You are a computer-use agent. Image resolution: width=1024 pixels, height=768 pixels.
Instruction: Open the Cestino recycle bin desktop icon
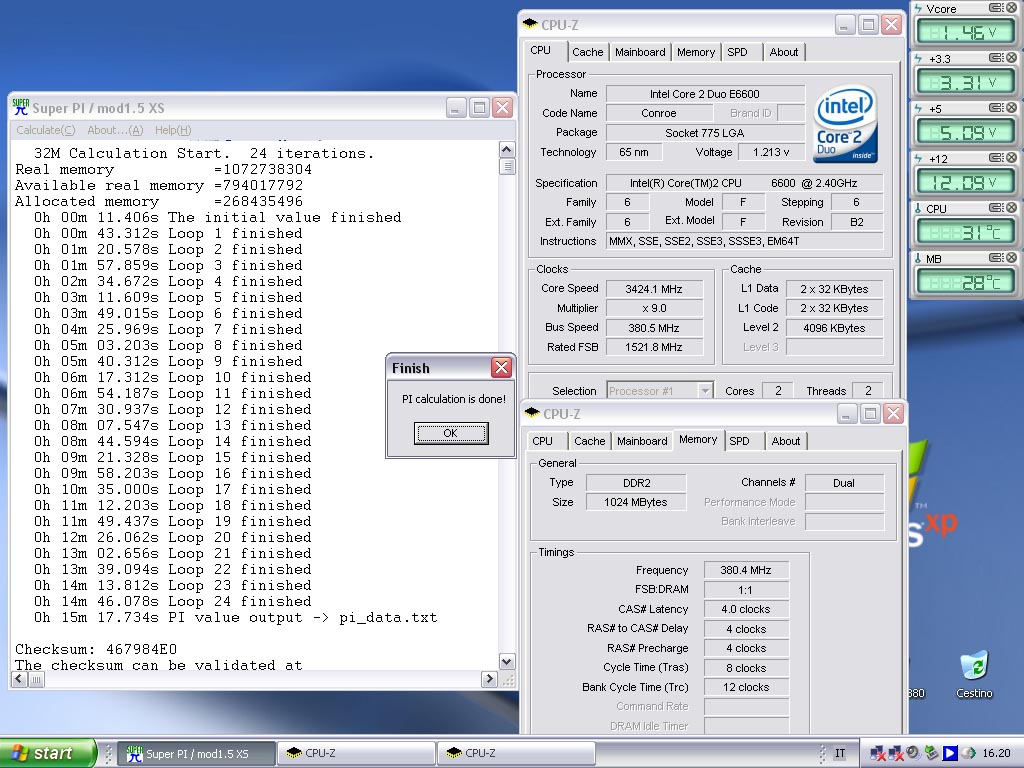[x=974, y=674]
